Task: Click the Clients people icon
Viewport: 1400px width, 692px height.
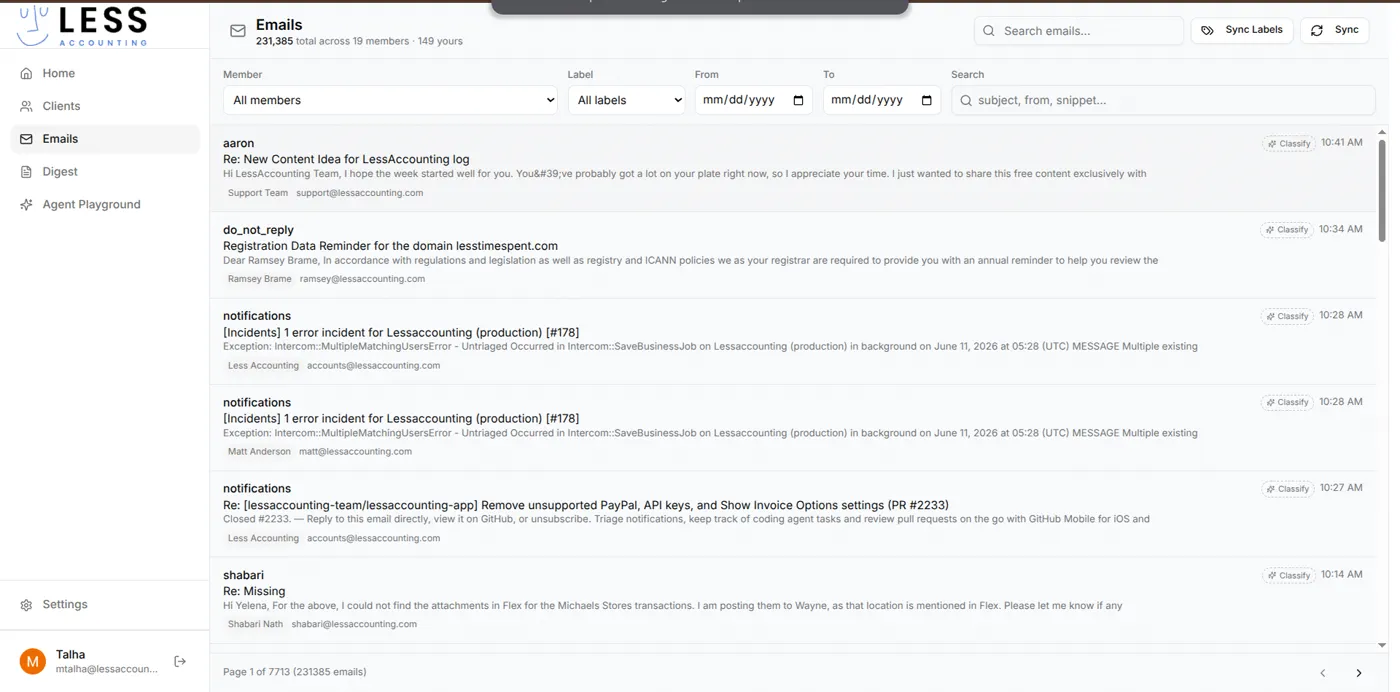Action: [26, 106]
